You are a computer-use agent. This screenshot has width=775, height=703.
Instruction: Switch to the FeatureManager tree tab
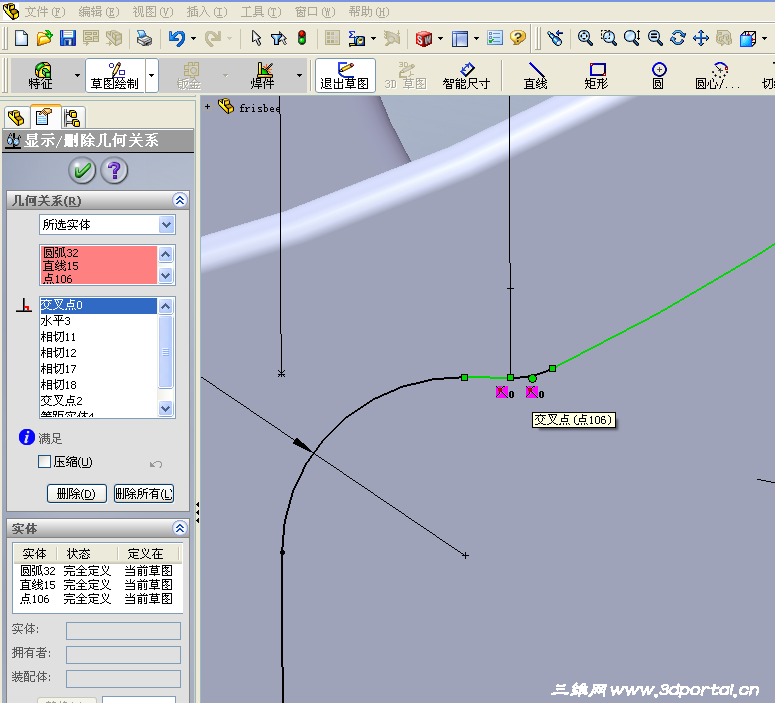[x=16, y=118]
